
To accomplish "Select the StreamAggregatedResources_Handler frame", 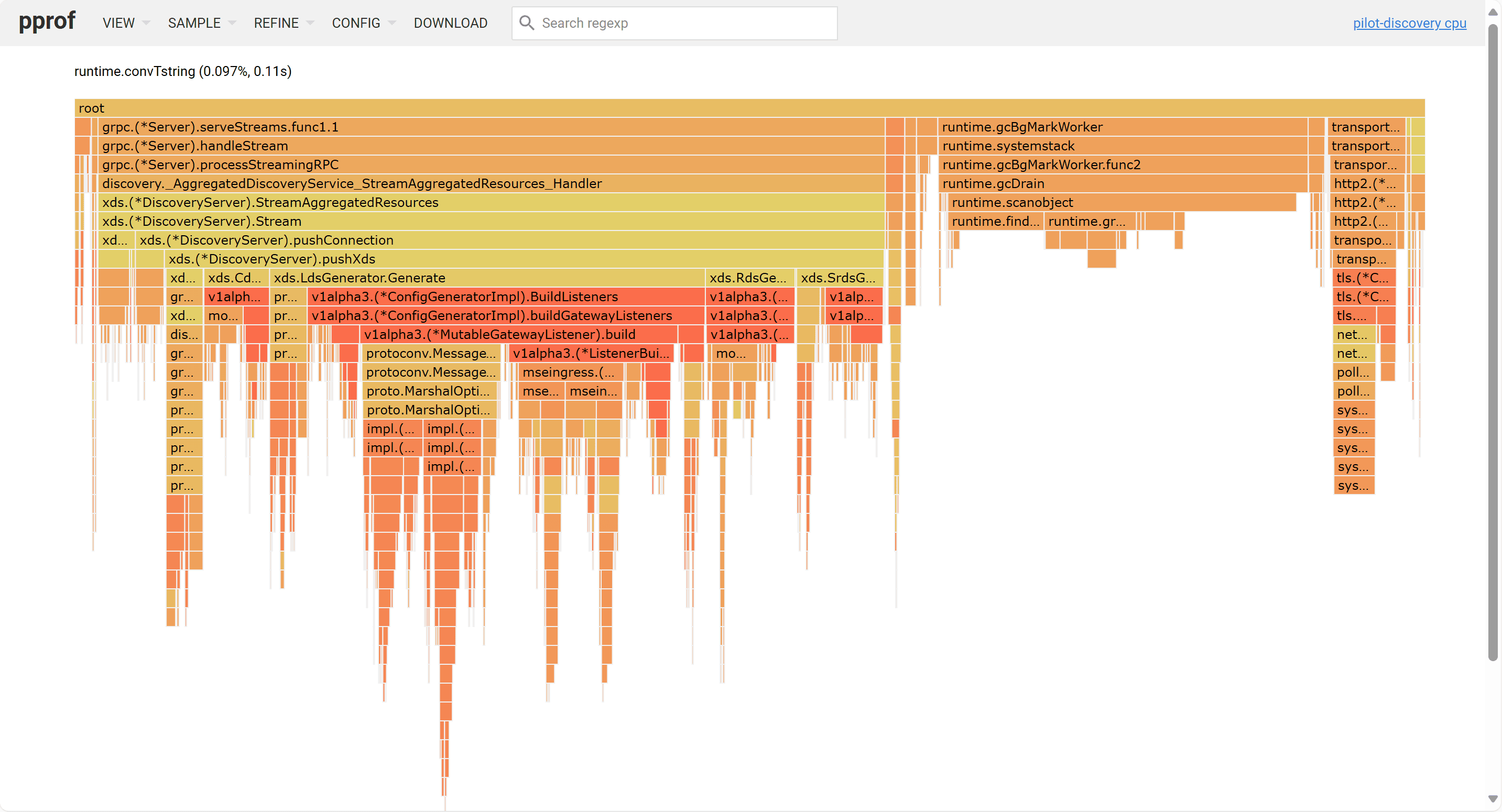I will 408,183.
